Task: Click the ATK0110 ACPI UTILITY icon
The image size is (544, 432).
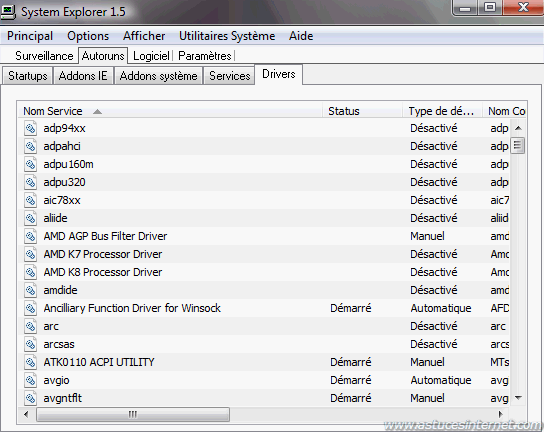Action: 31,362
